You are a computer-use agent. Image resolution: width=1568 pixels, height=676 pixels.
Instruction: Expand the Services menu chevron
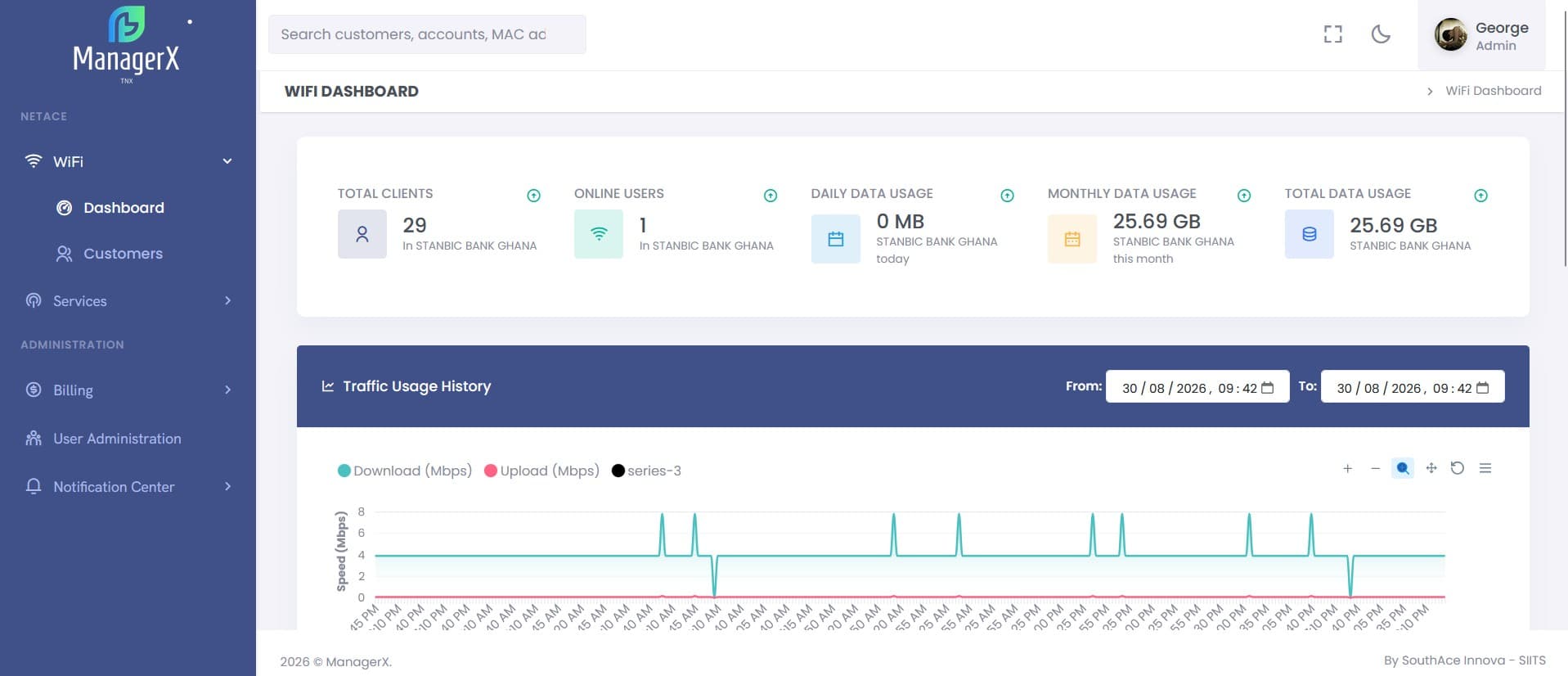pos(227,300)
